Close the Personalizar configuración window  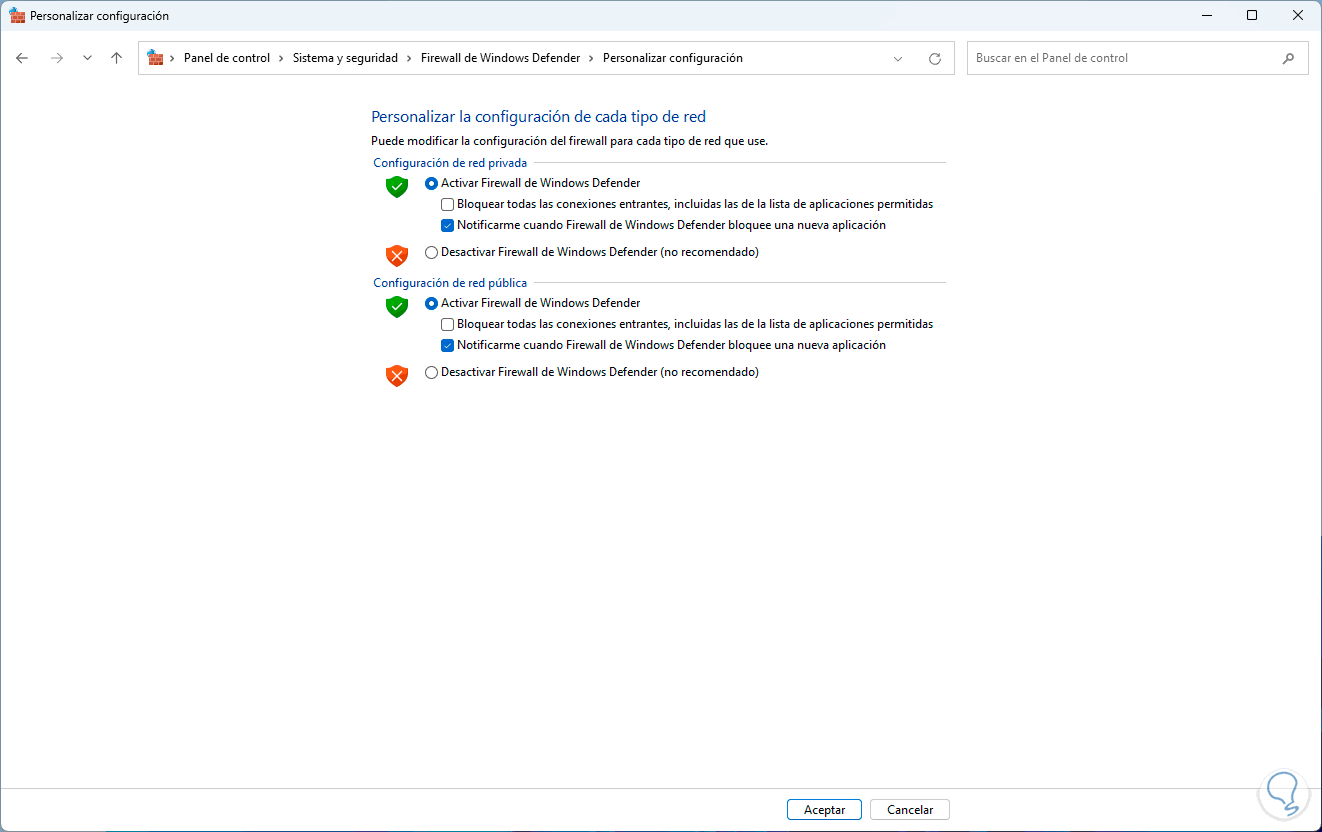(x=1298, y=15)
